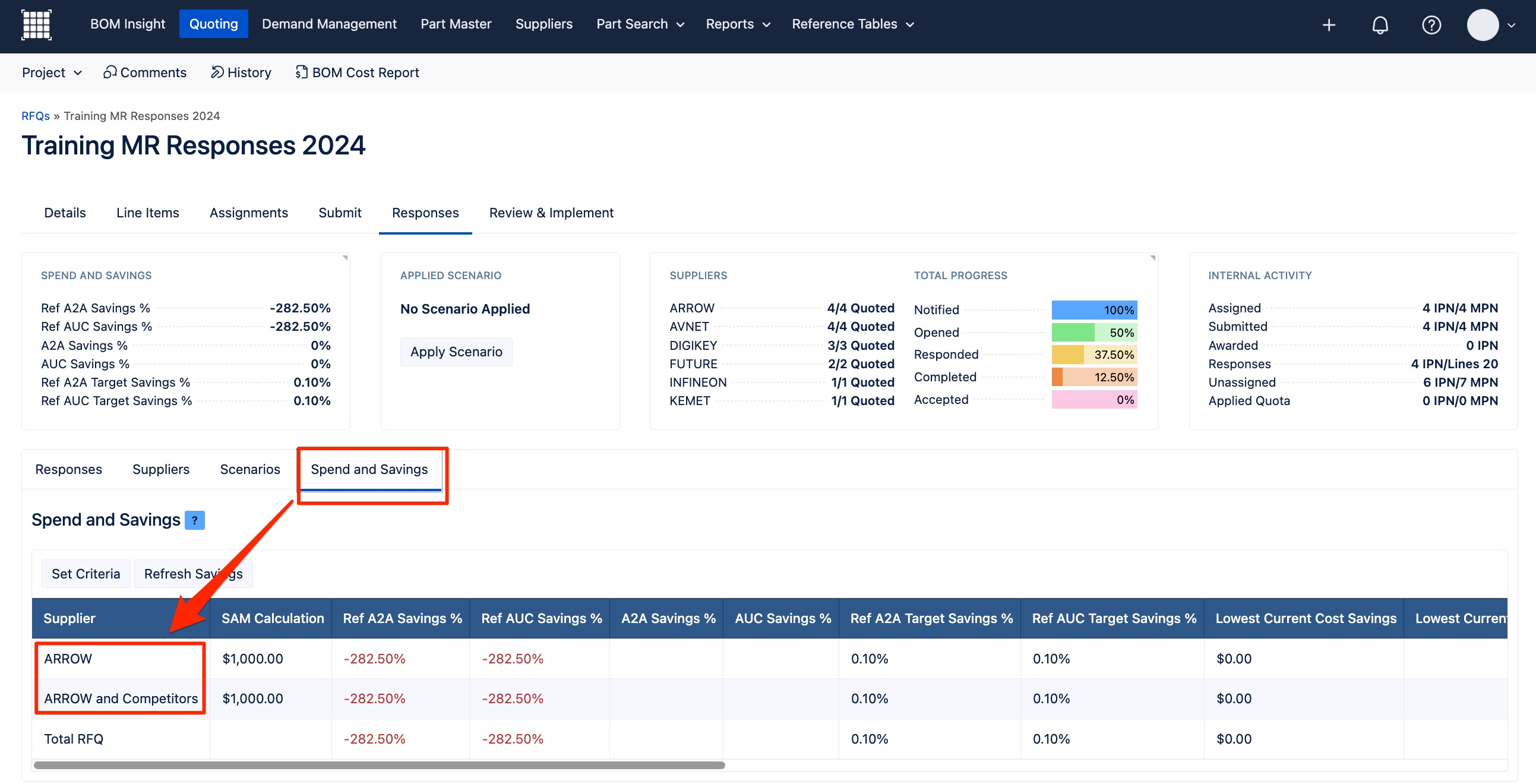Screen dimensions: 1536x784
Task: Open the BOM Cost Report item
Action: pyautogui.click(x=357, y=72)
